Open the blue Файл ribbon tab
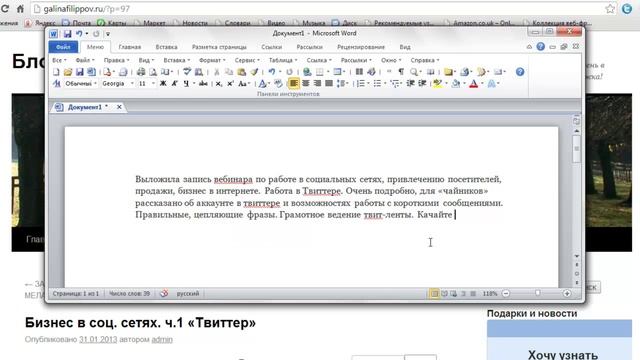The width and height of the screenshot is (640, 360). [x=63, y=47]
